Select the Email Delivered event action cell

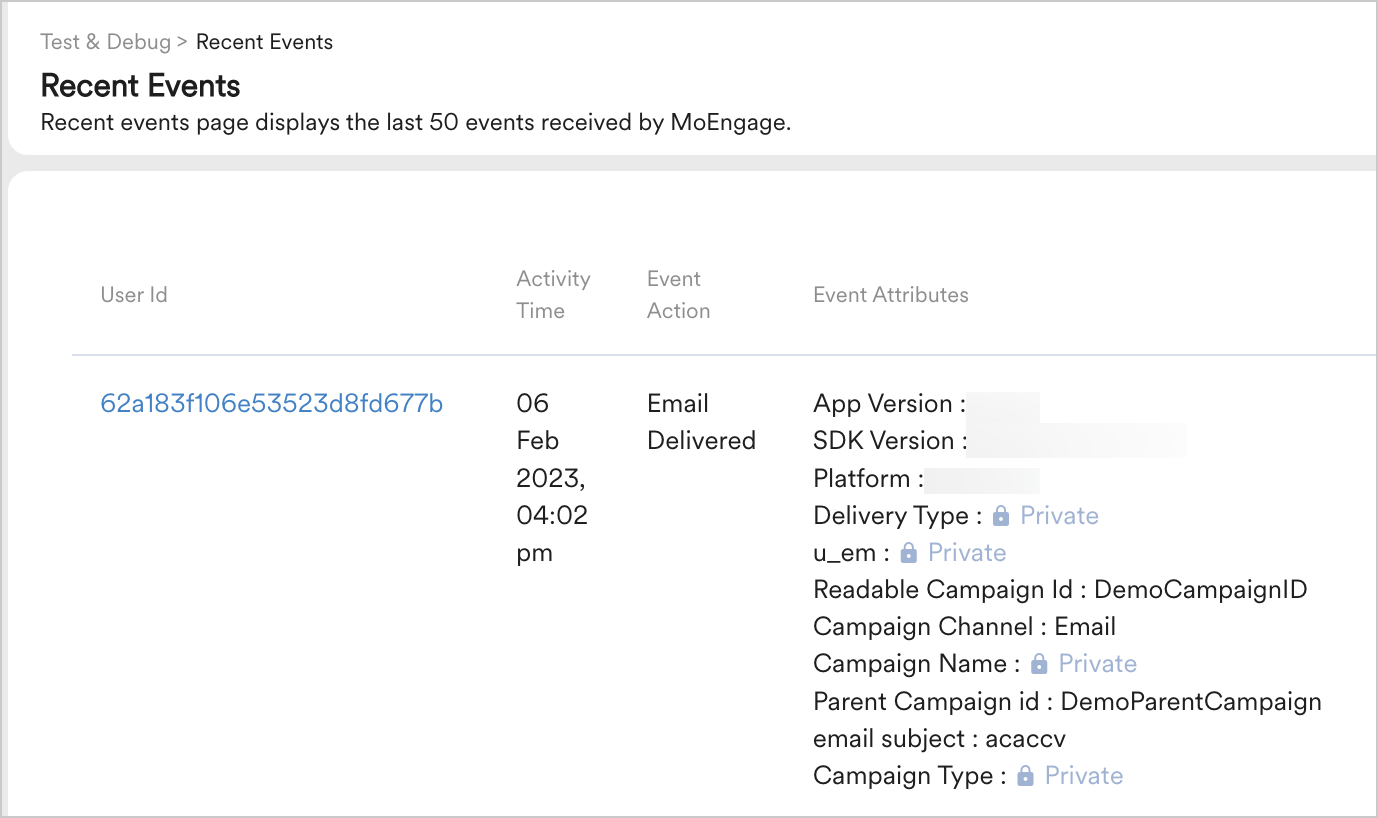(x=701, y=422)
